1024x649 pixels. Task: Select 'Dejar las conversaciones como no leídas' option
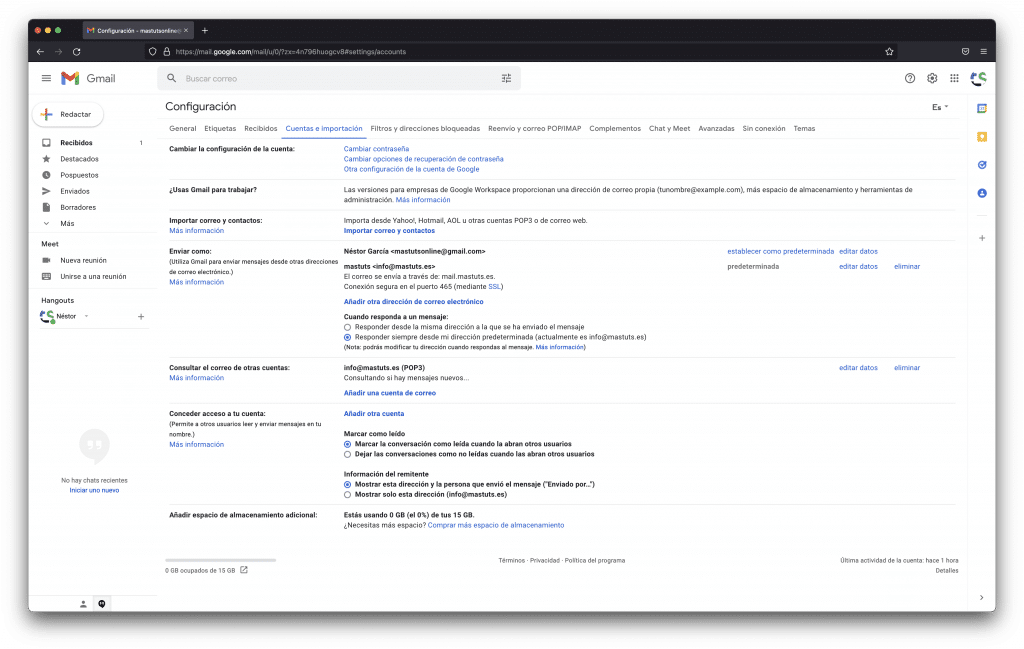pos(348,454)
